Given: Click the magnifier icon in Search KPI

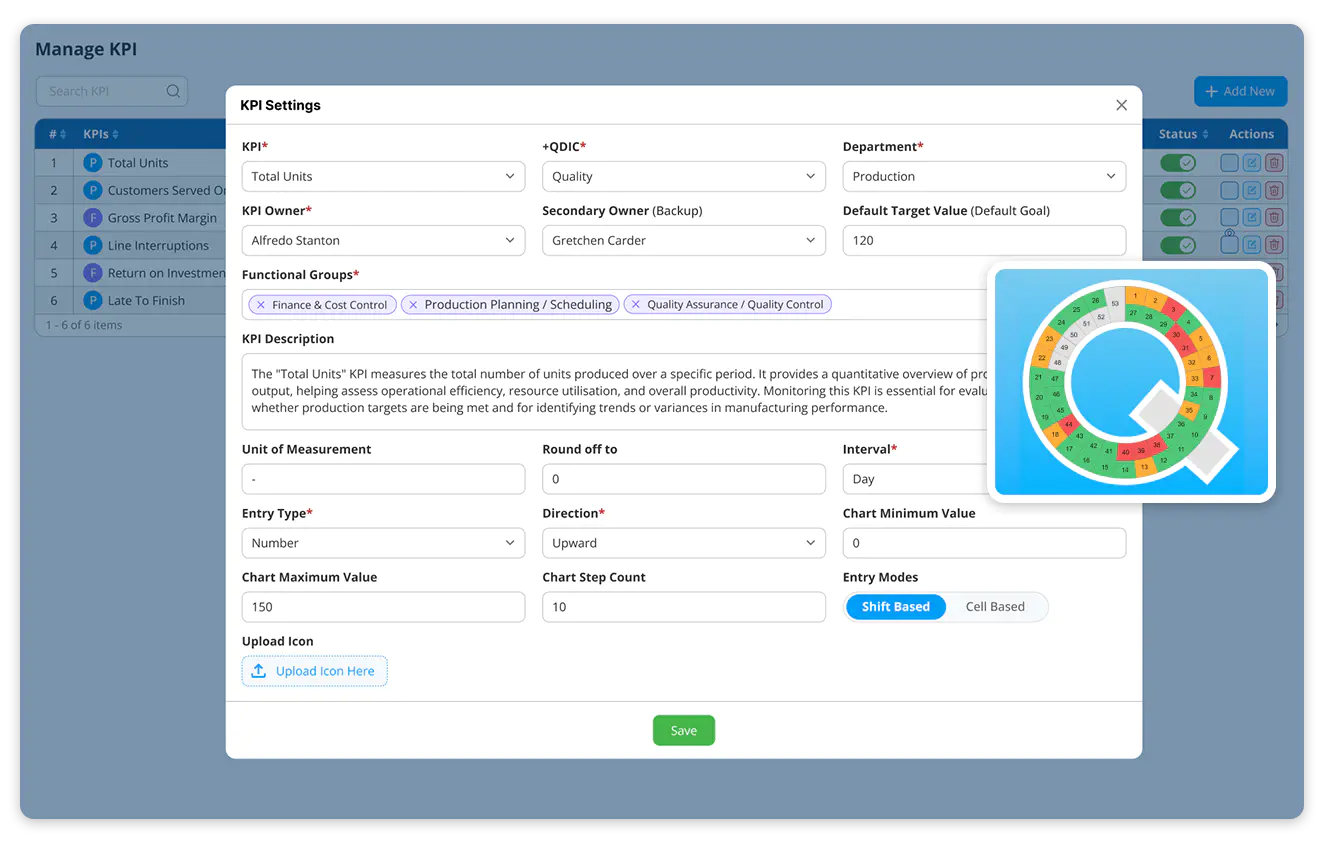Looking at the screenshot, I should [173, 91].
